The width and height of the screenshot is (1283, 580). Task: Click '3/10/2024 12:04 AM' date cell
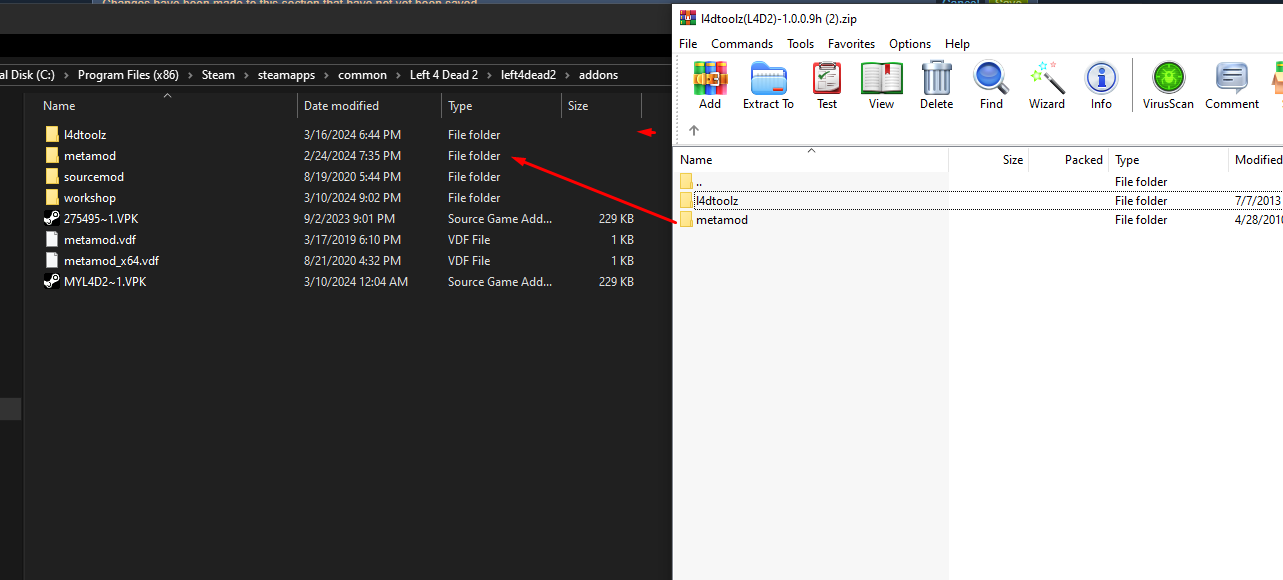[356, 281]
